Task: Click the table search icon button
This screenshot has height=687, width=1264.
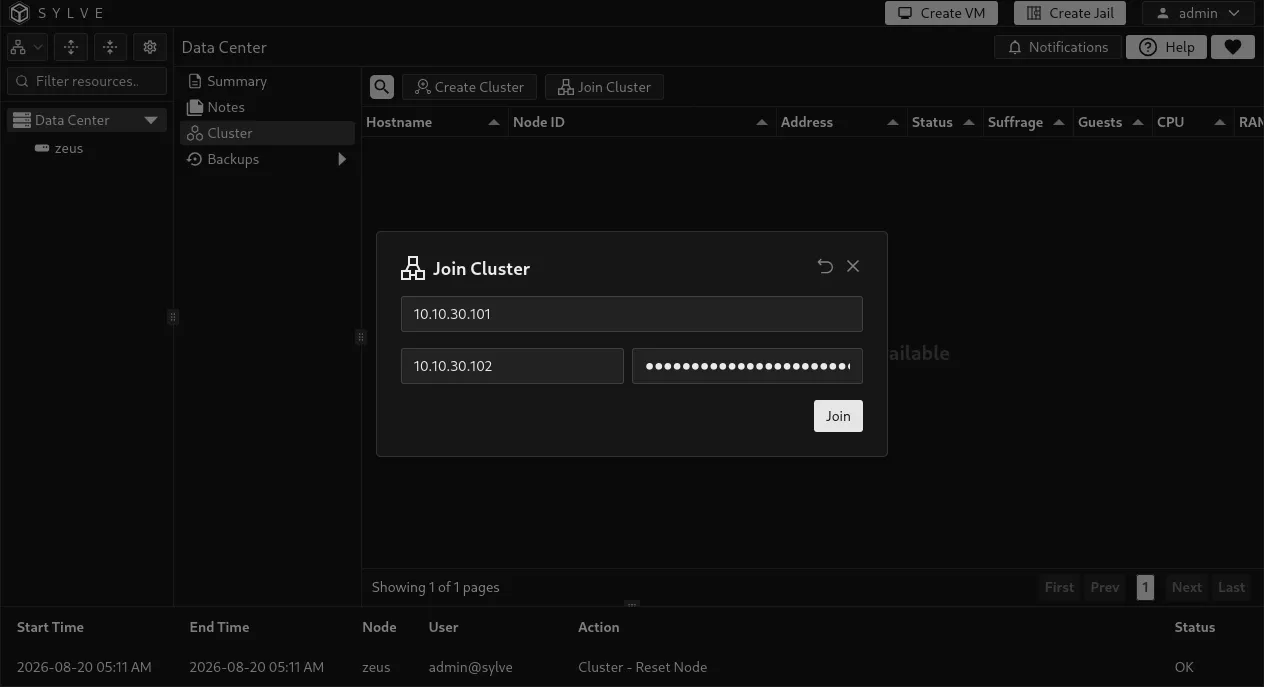Action: (x=381, y=87)
